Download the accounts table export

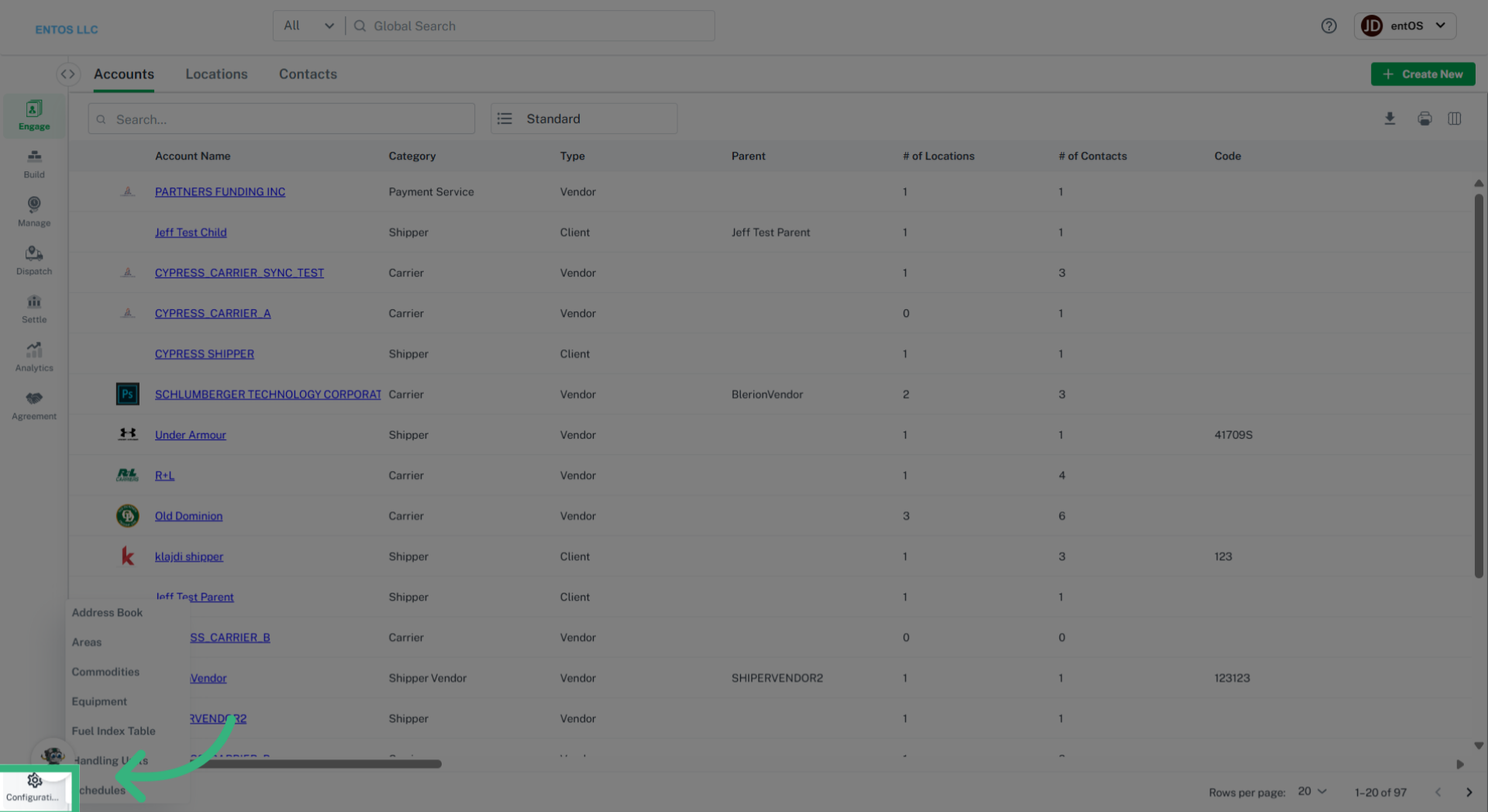(x=1390, y=119)
